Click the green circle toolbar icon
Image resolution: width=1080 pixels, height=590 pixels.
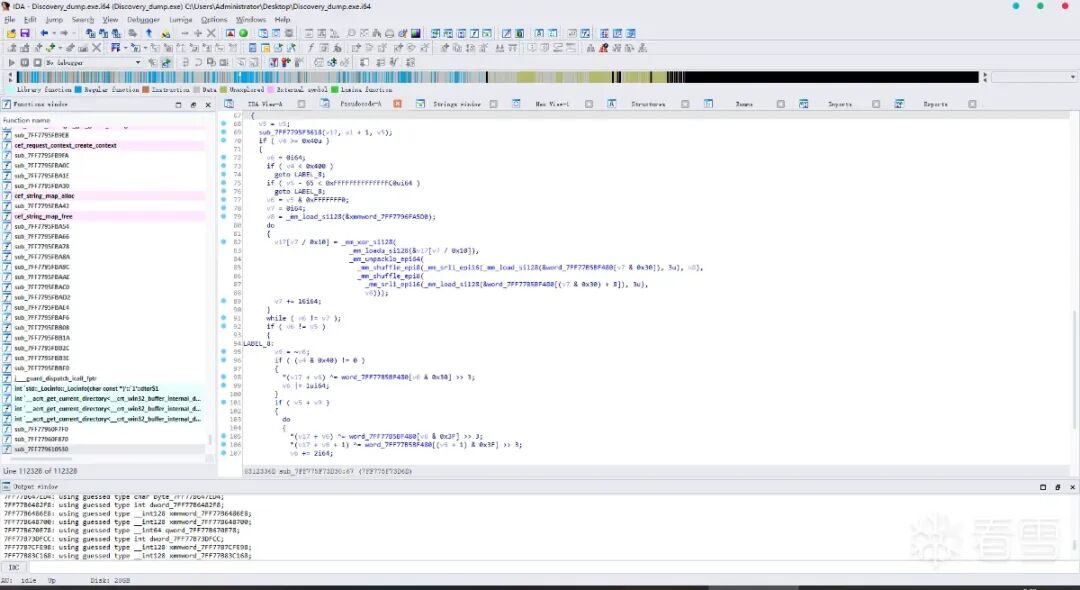[x=243, y=33]
